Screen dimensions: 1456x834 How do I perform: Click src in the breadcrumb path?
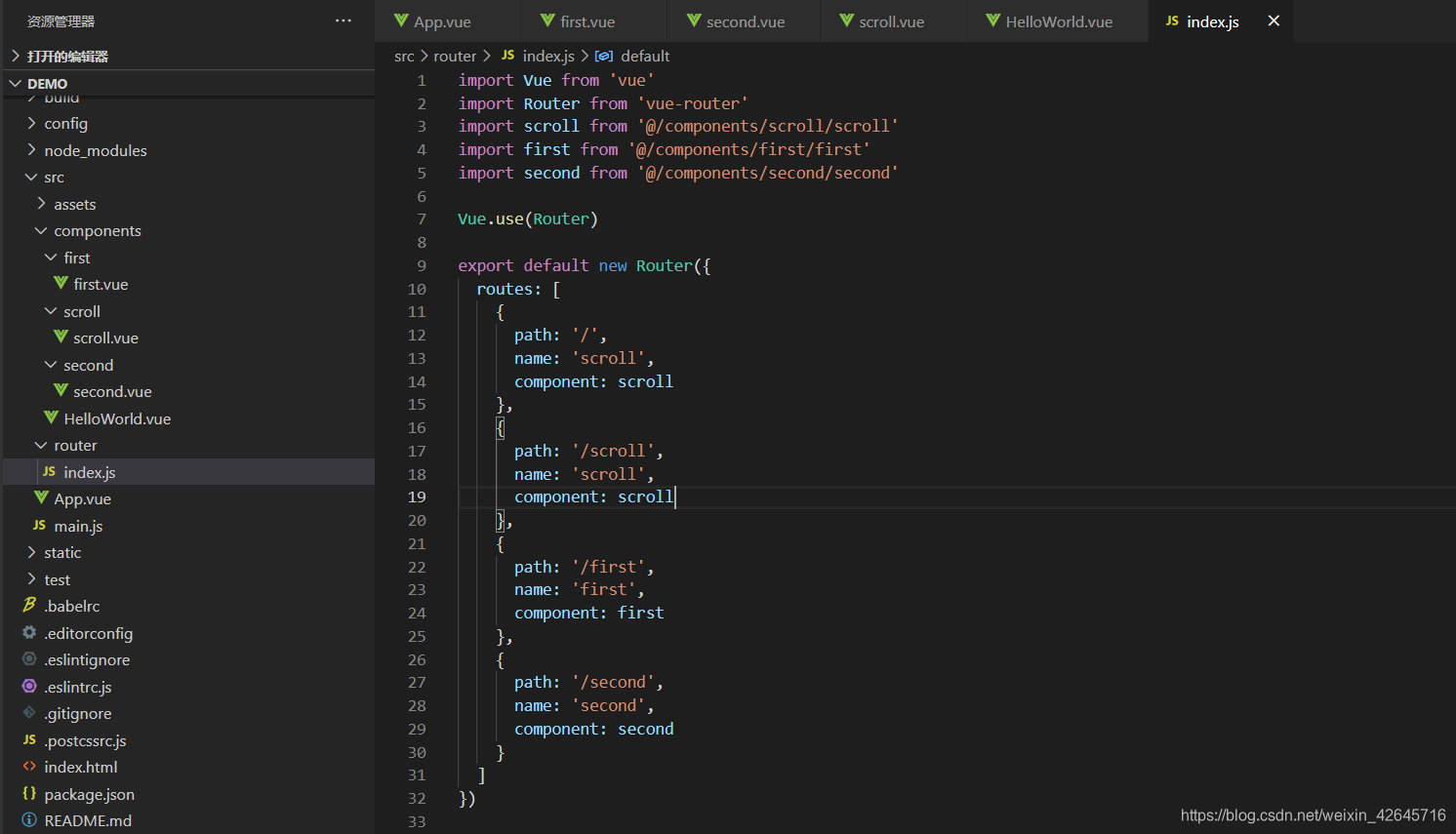pyautogui.click(x=404, y=56)
